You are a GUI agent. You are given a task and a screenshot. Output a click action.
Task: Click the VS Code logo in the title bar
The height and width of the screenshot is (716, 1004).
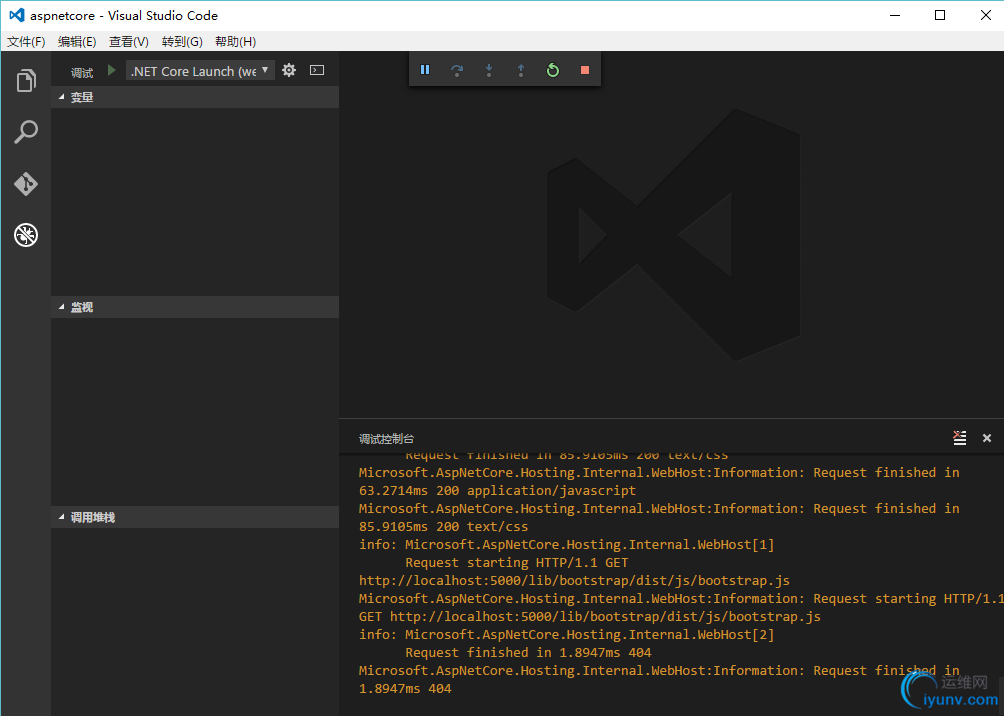click(17, 15)
